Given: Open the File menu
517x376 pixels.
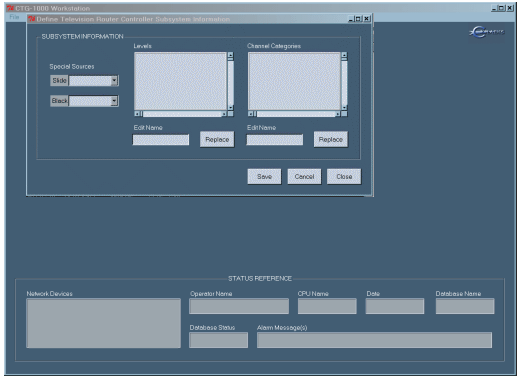Looking at the screenshot, I should (14, 17).
